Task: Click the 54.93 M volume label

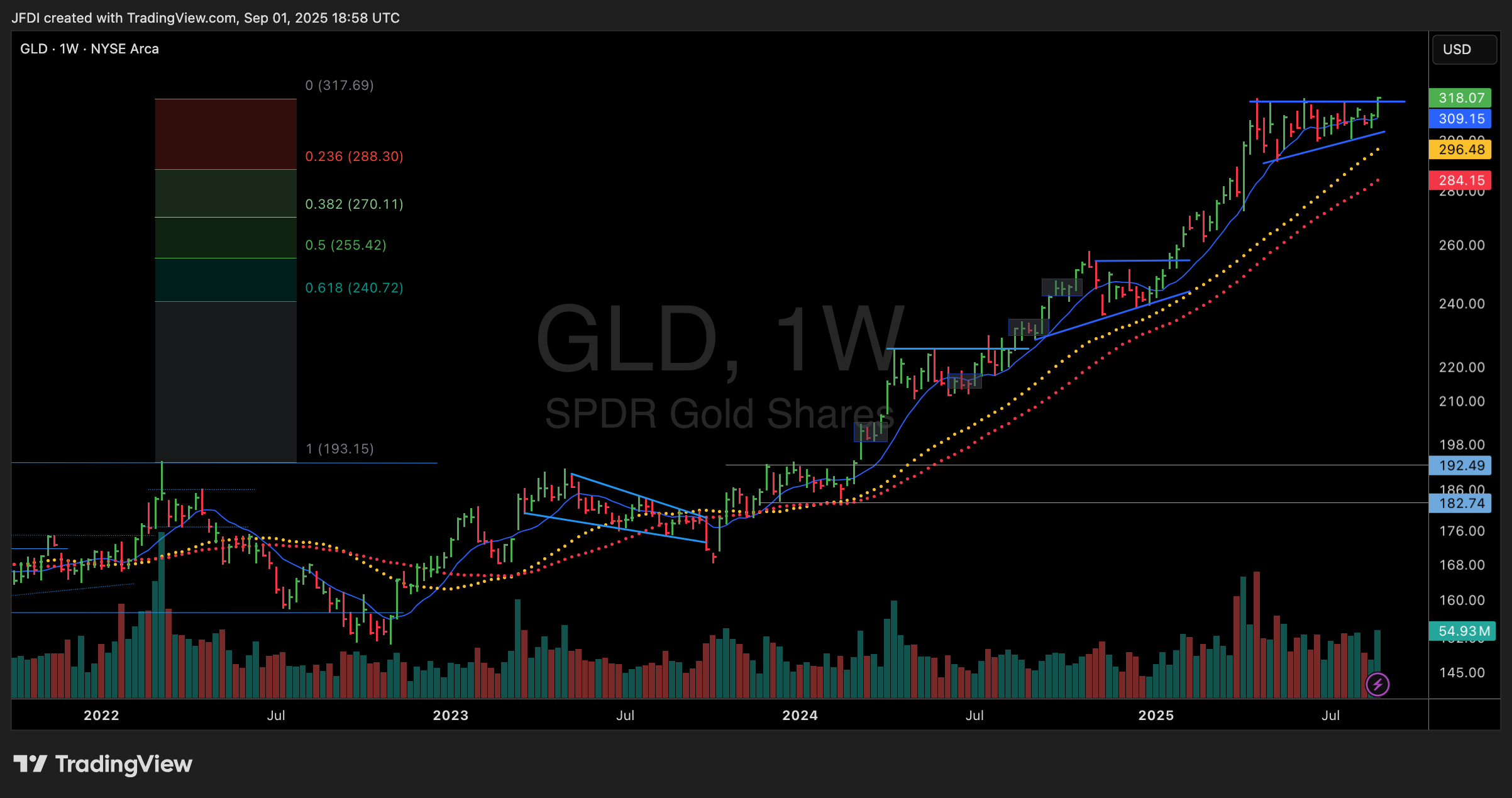Action: 1463,631
